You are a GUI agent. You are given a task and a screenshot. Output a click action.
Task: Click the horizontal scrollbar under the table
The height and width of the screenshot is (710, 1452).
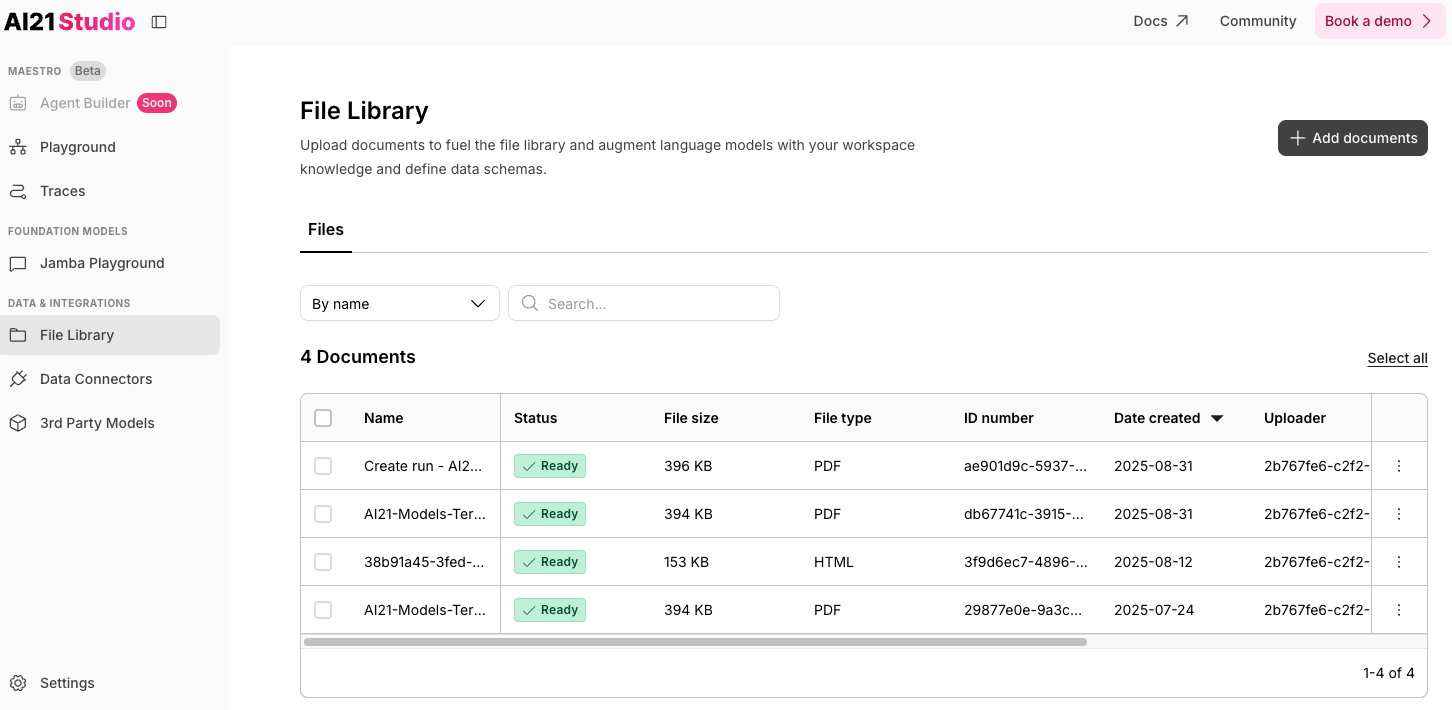click(x=695, y=642)
